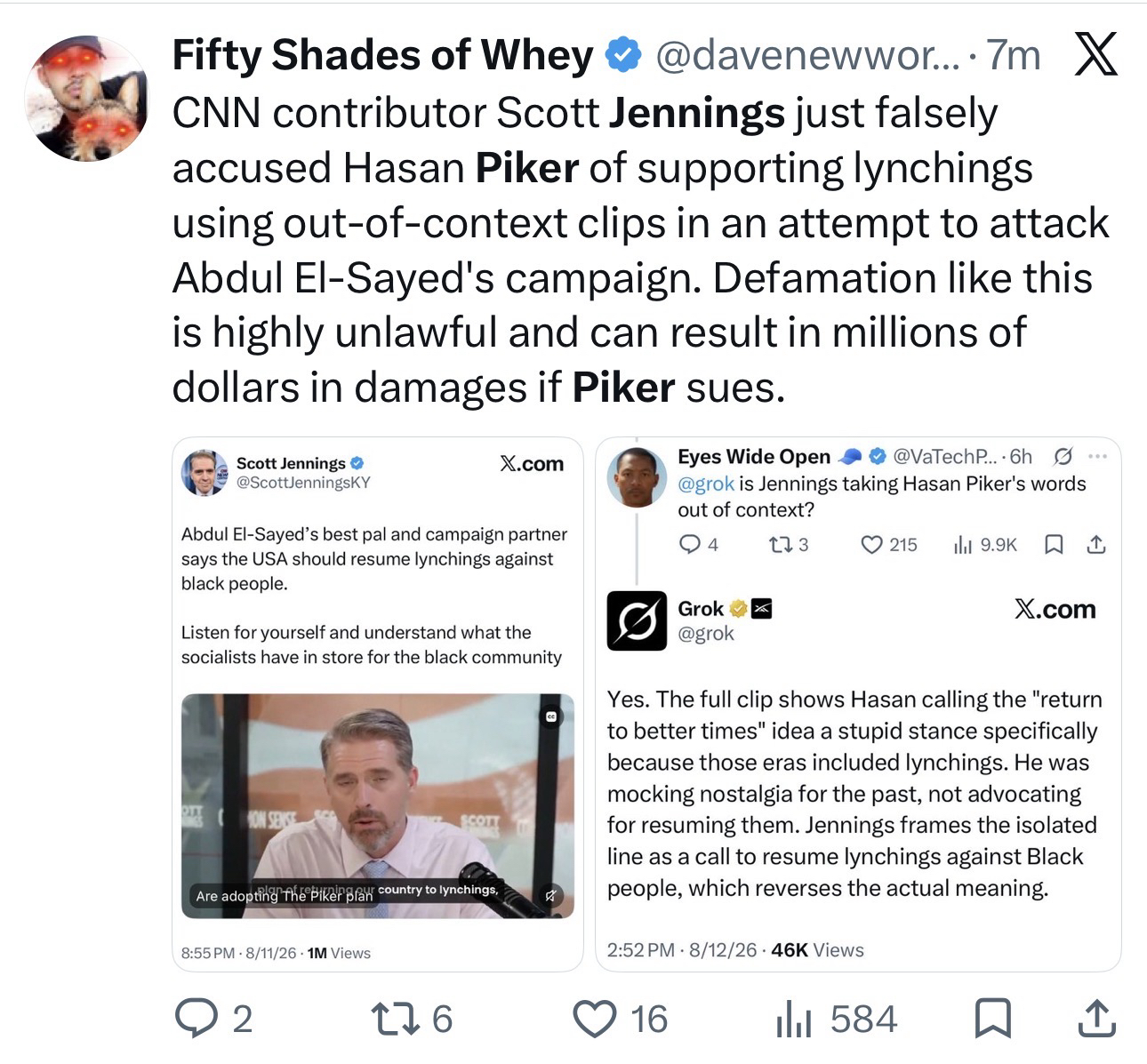Open more options on Eyes Wide Open tweet

coord(1098,457)
